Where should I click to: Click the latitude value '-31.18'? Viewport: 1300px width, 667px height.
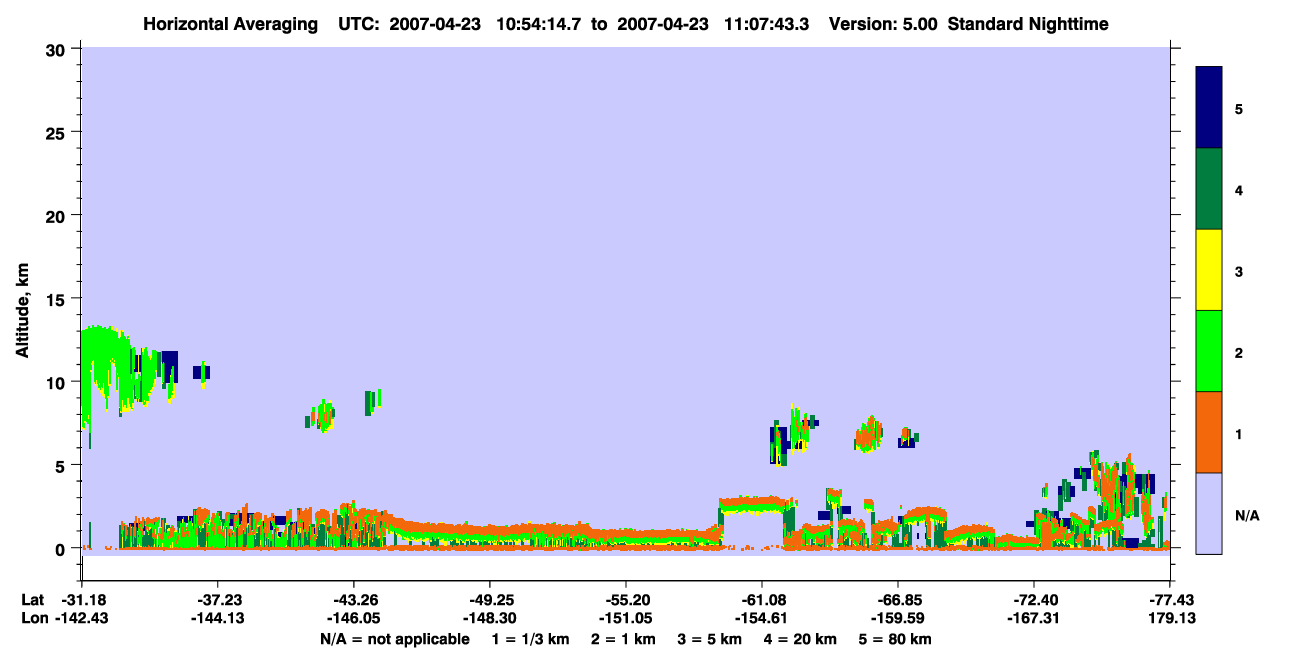tap(81, 600)
